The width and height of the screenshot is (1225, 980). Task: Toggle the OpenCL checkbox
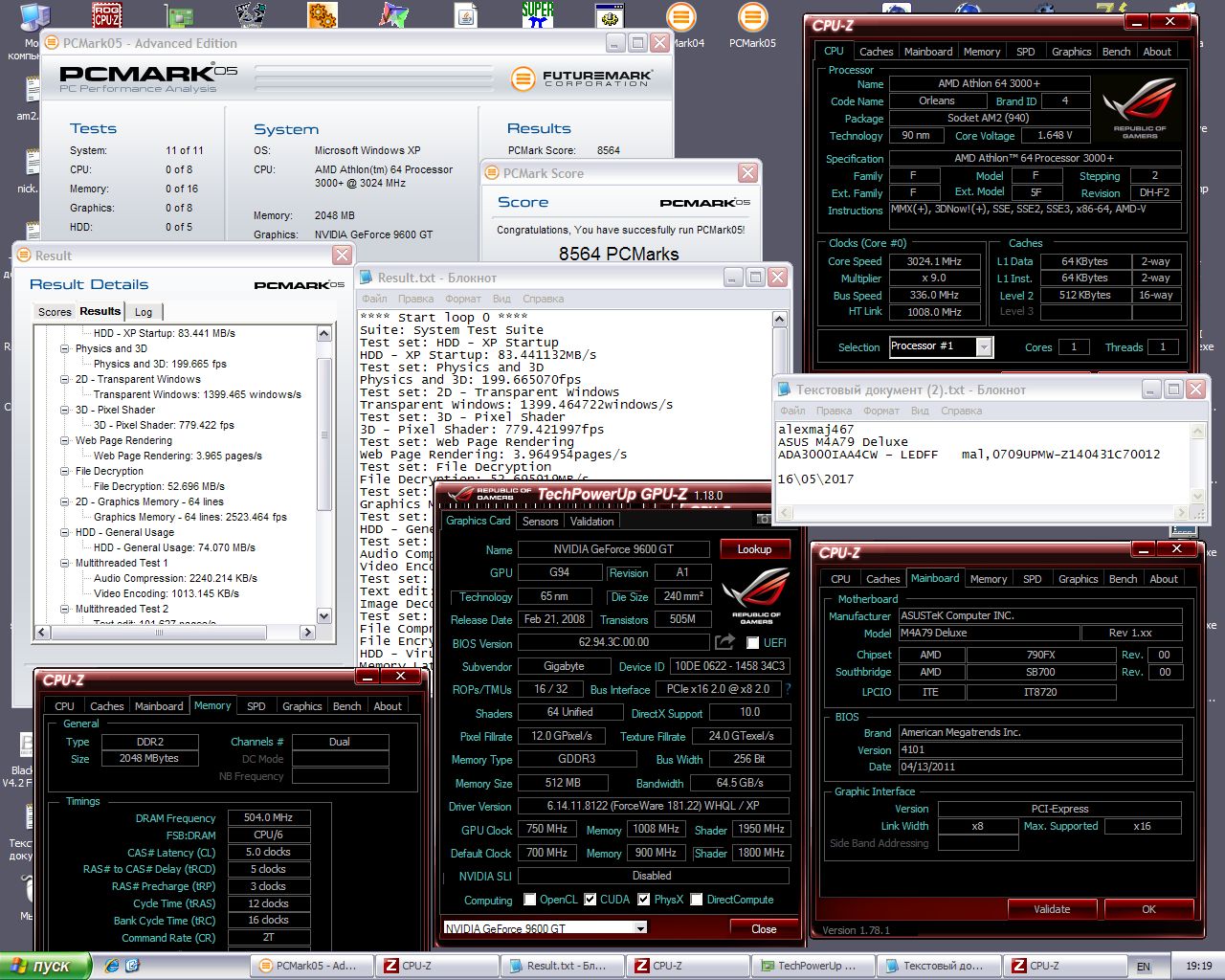[530, 900]
